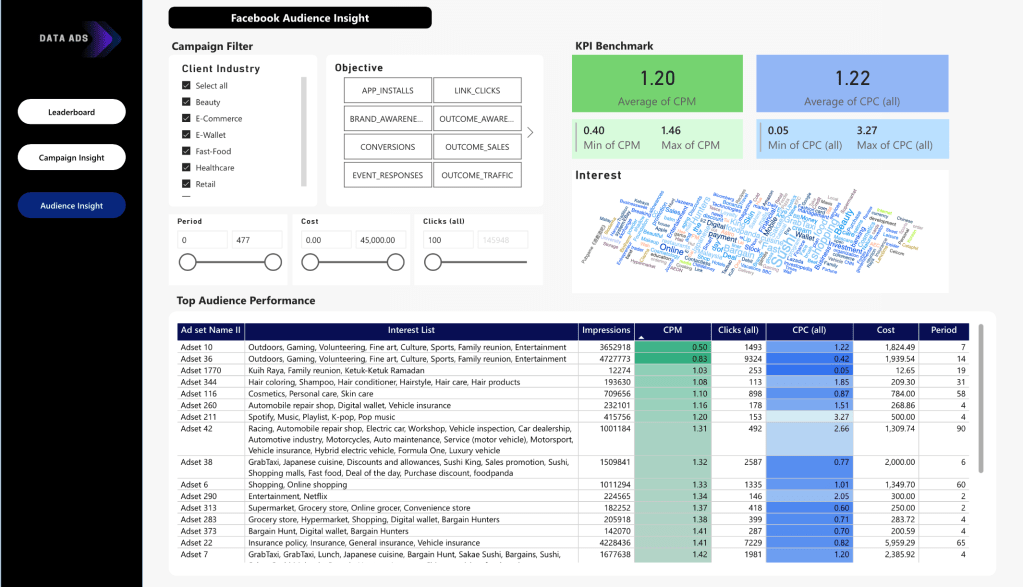Click the Cost maximum value field
The image size is (1023, 587).
tap(380, 240)
